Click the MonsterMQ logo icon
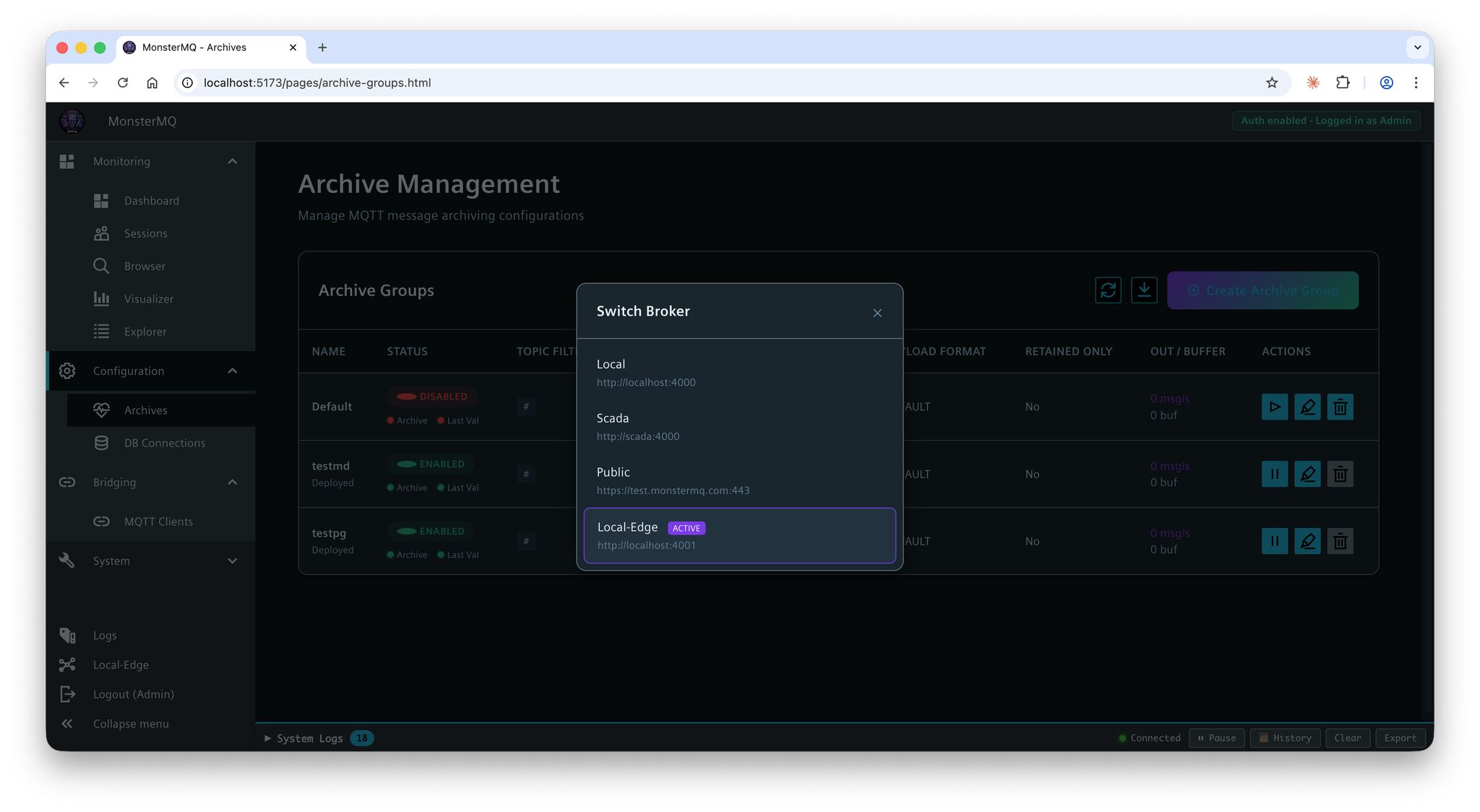 [72, 121]
